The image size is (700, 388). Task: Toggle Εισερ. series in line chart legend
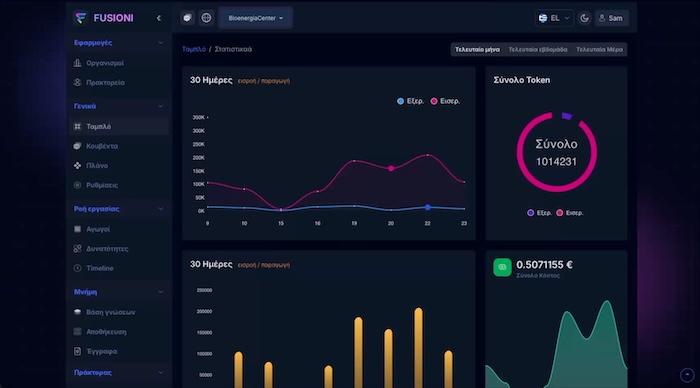(445, 101)
